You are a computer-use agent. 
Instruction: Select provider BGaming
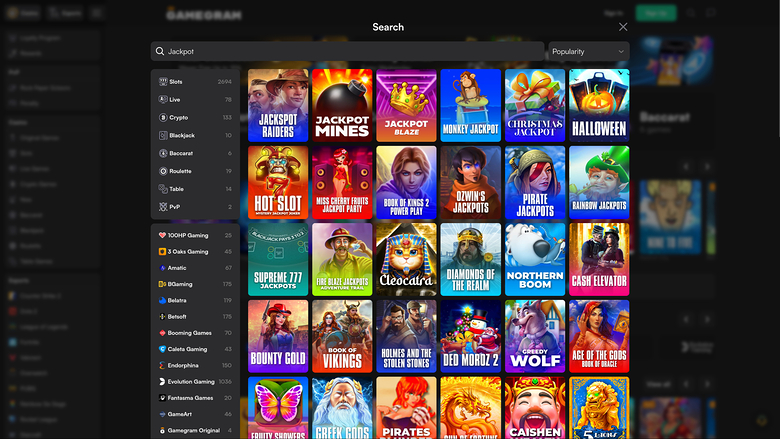coord(195,284)
